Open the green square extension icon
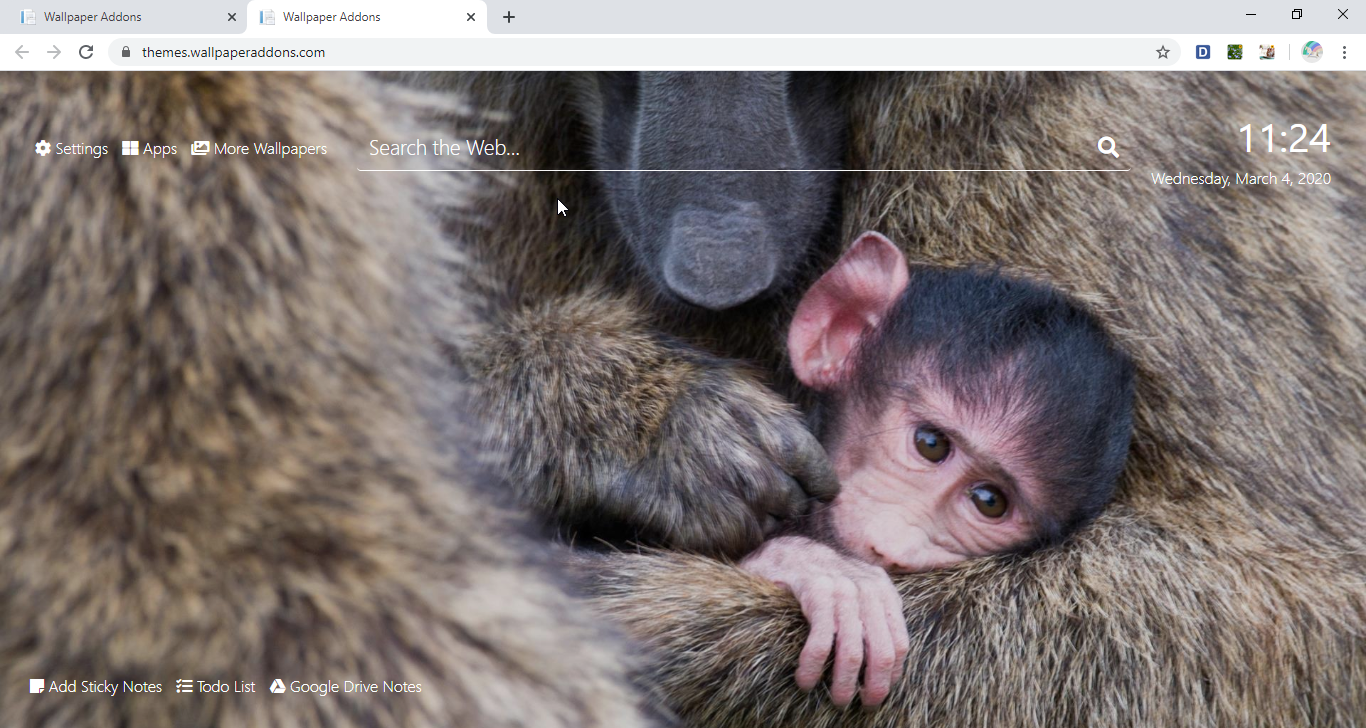 (1235, 52)
